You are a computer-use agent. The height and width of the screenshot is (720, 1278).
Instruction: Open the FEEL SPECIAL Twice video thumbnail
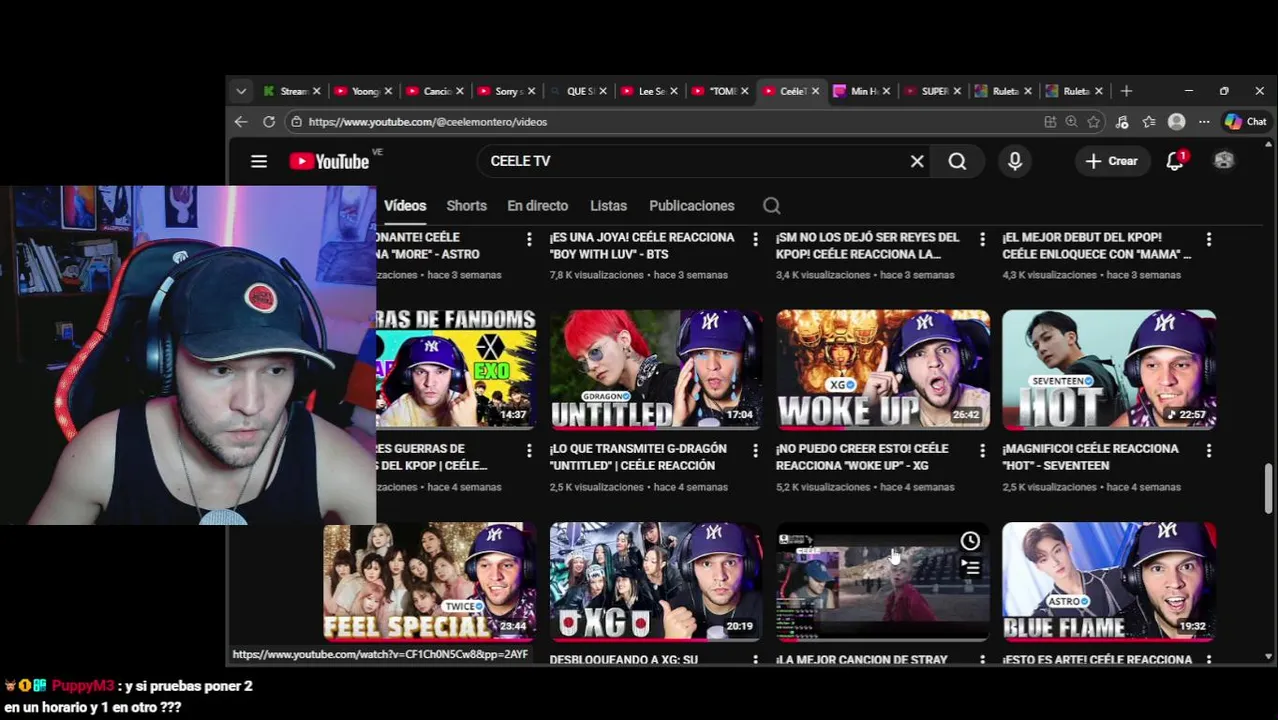(x=430, y=582)
